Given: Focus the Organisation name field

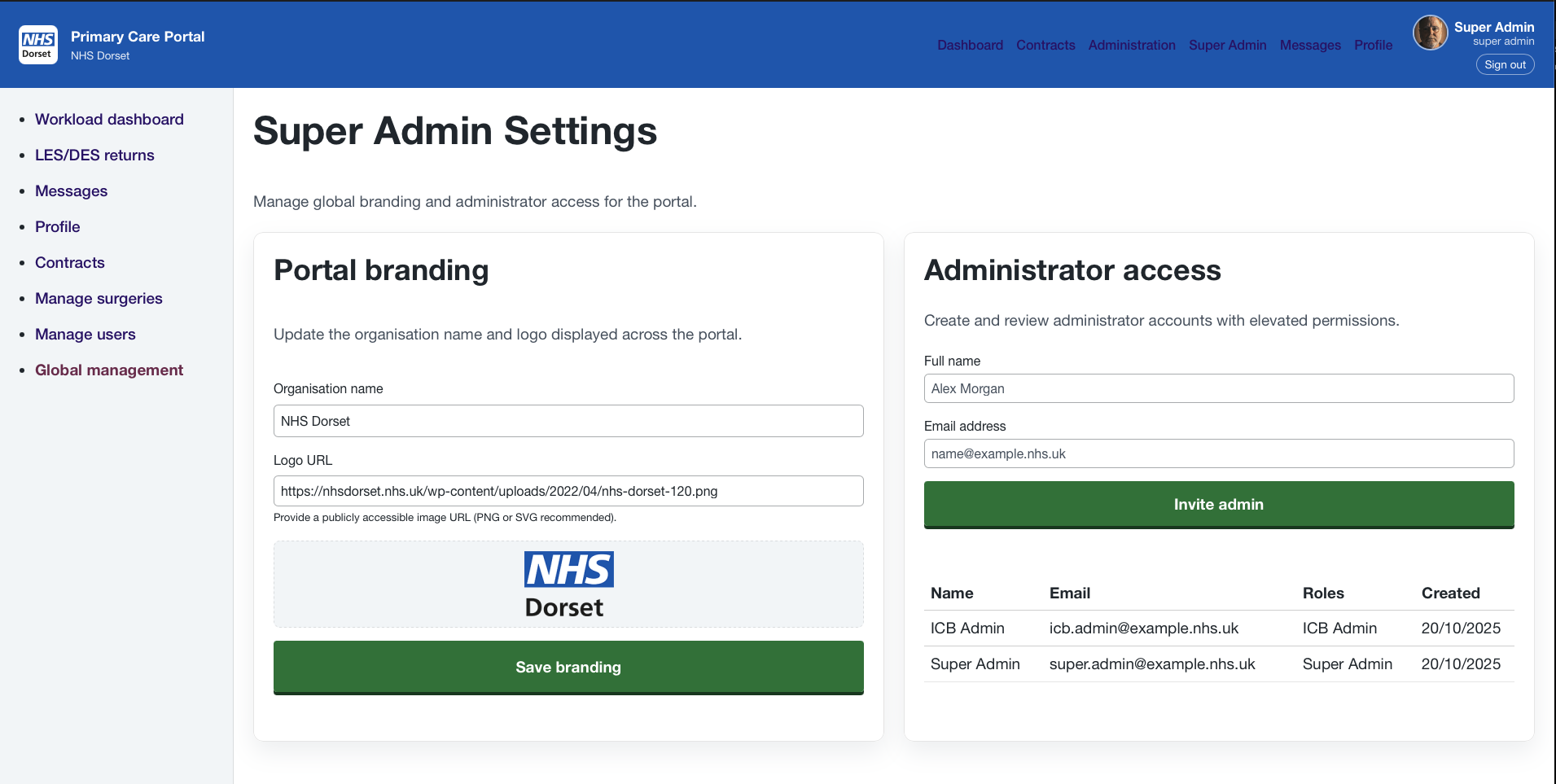Looking at the screenshot, I should [568, 421].
